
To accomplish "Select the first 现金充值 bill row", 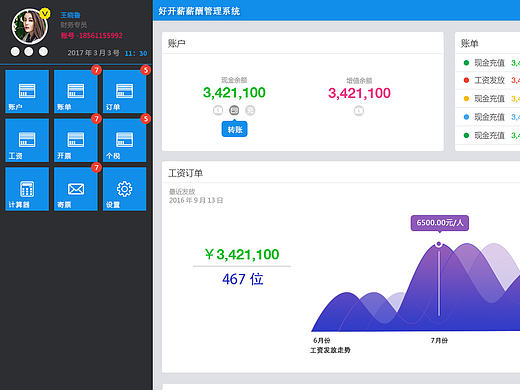I will tap(488, 63).
